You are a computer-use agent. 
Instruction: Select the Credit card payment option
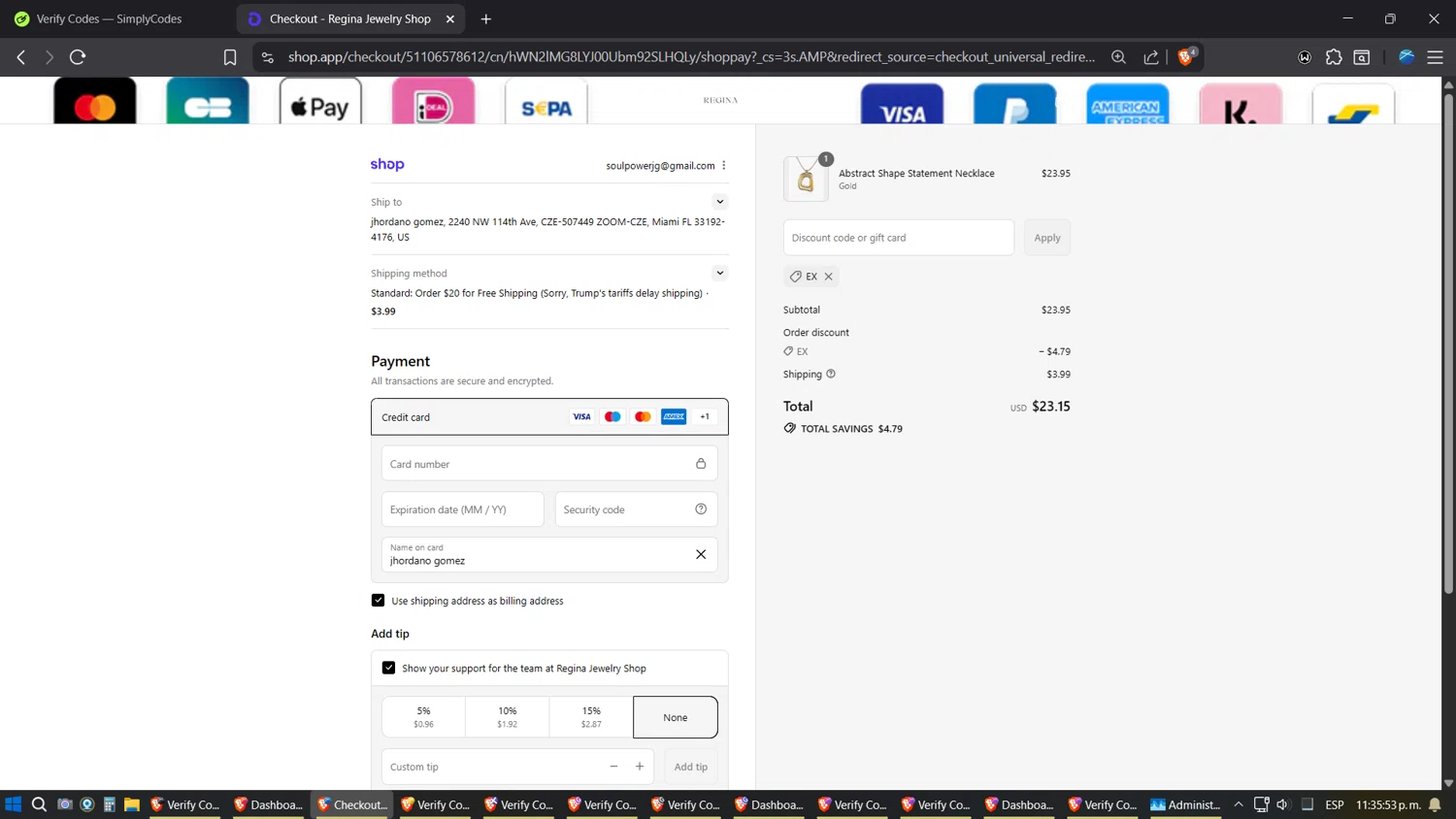coord(549,416)
